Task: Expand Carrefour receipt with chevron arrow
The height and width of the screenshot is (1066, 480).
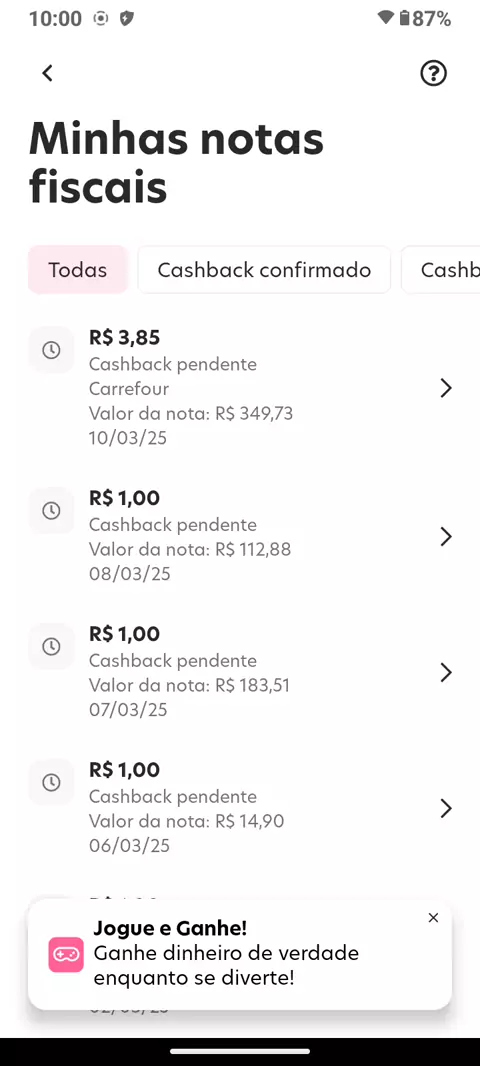Action: tap(445, 388)
